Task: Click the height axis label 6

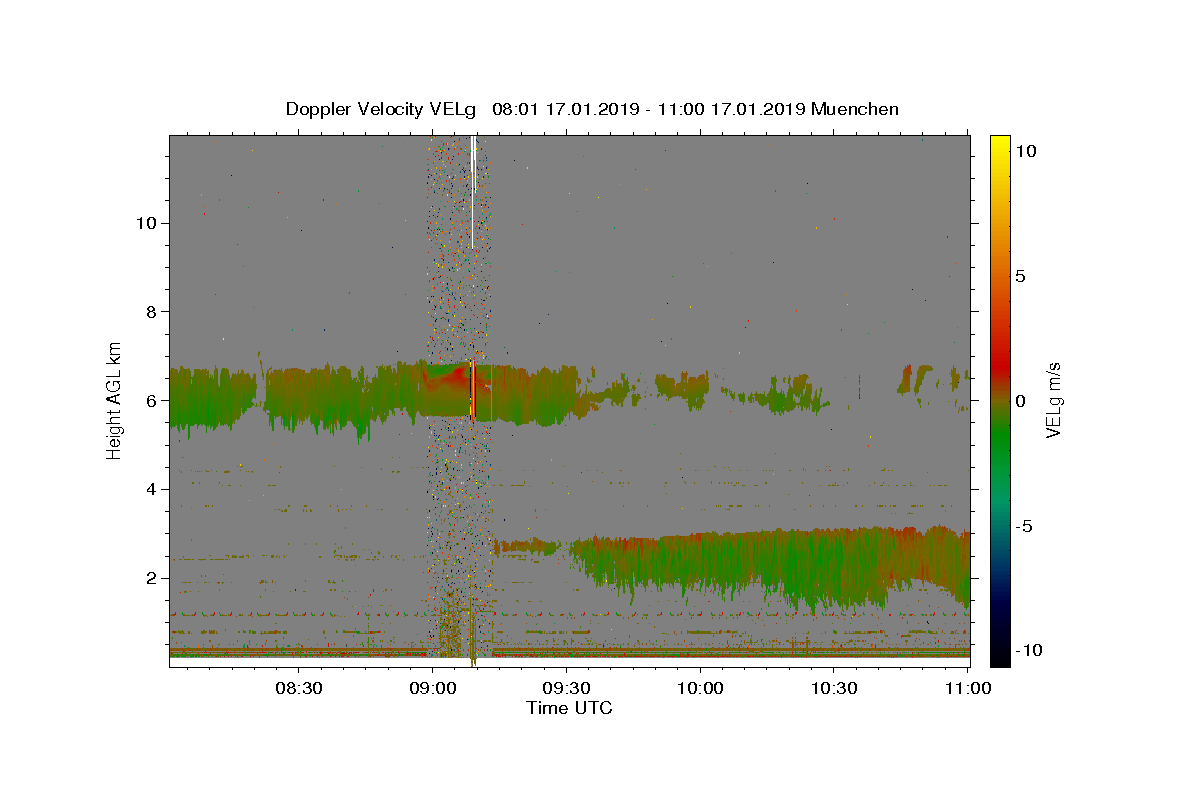Action: [149, 400]
